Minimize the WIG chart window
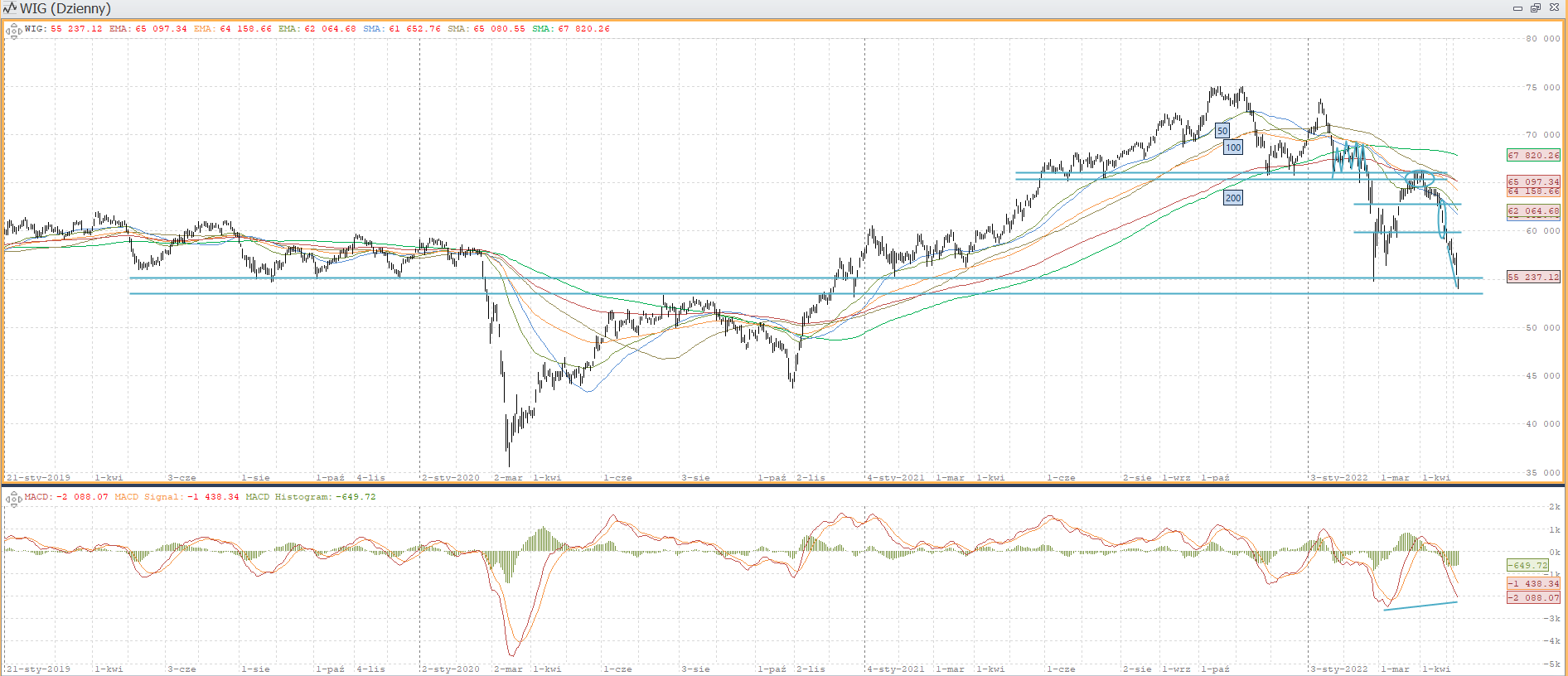The width and height of the screenshot is (1568, 676). coord(1517,8)
